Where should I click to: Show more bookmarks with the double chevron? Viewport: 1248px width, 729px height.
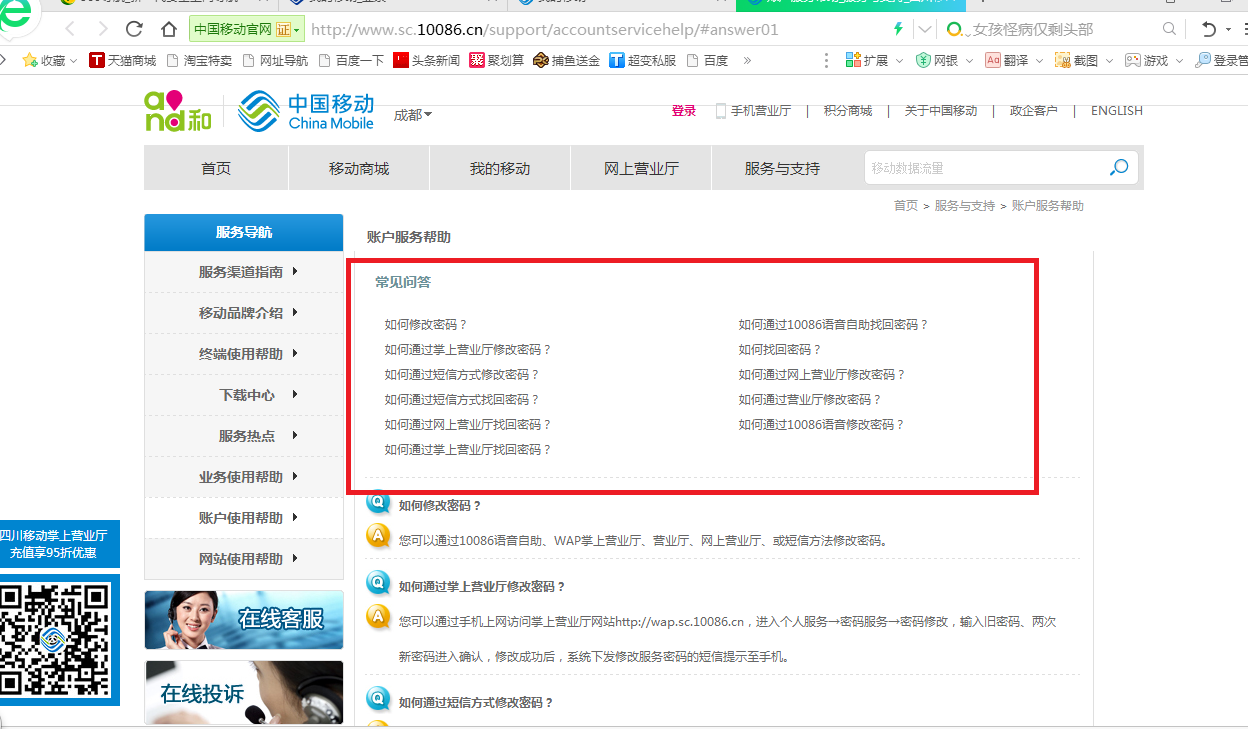click(x=747, y=60)
